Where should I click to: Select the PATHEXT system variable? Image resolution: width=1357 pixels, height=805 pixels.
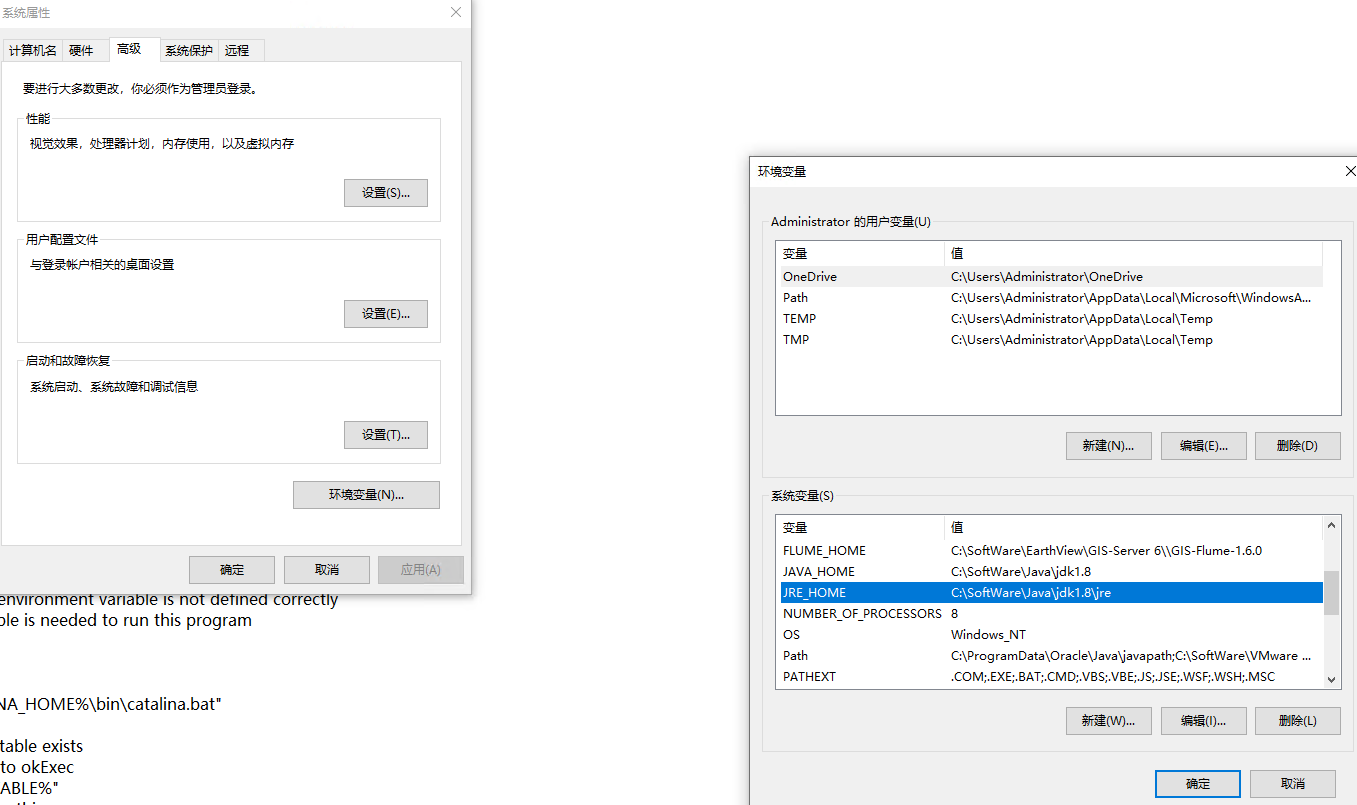(x=1049, y=677)
